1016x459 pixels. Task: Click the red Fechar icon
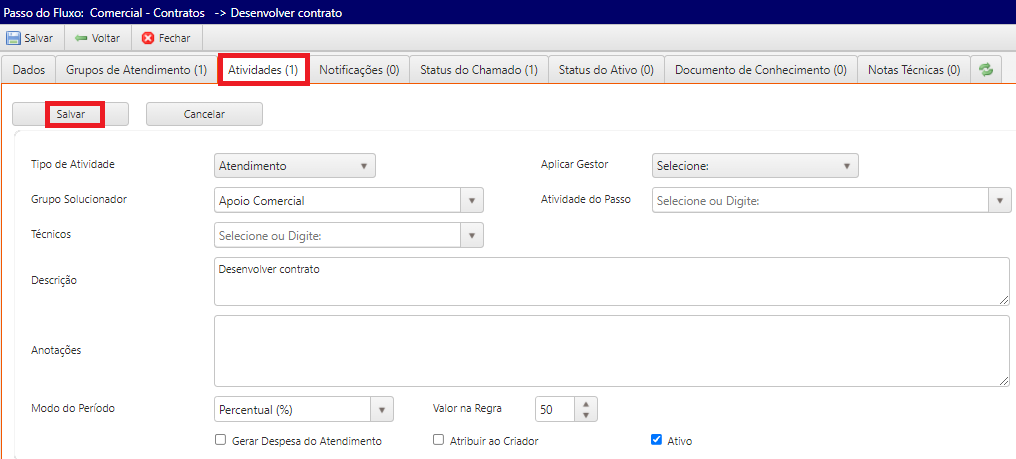click(148, 38)
